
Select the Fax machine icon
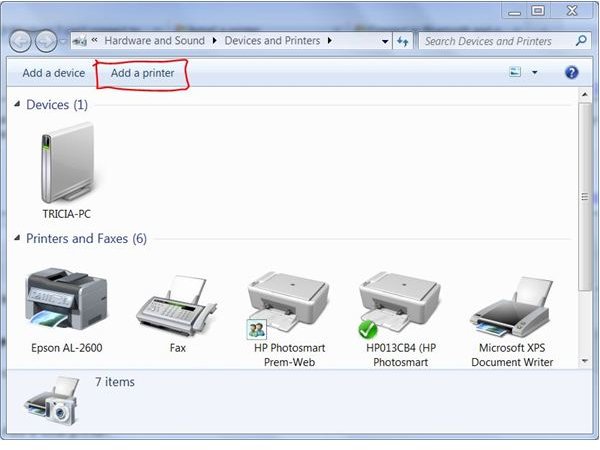(177, 306)
